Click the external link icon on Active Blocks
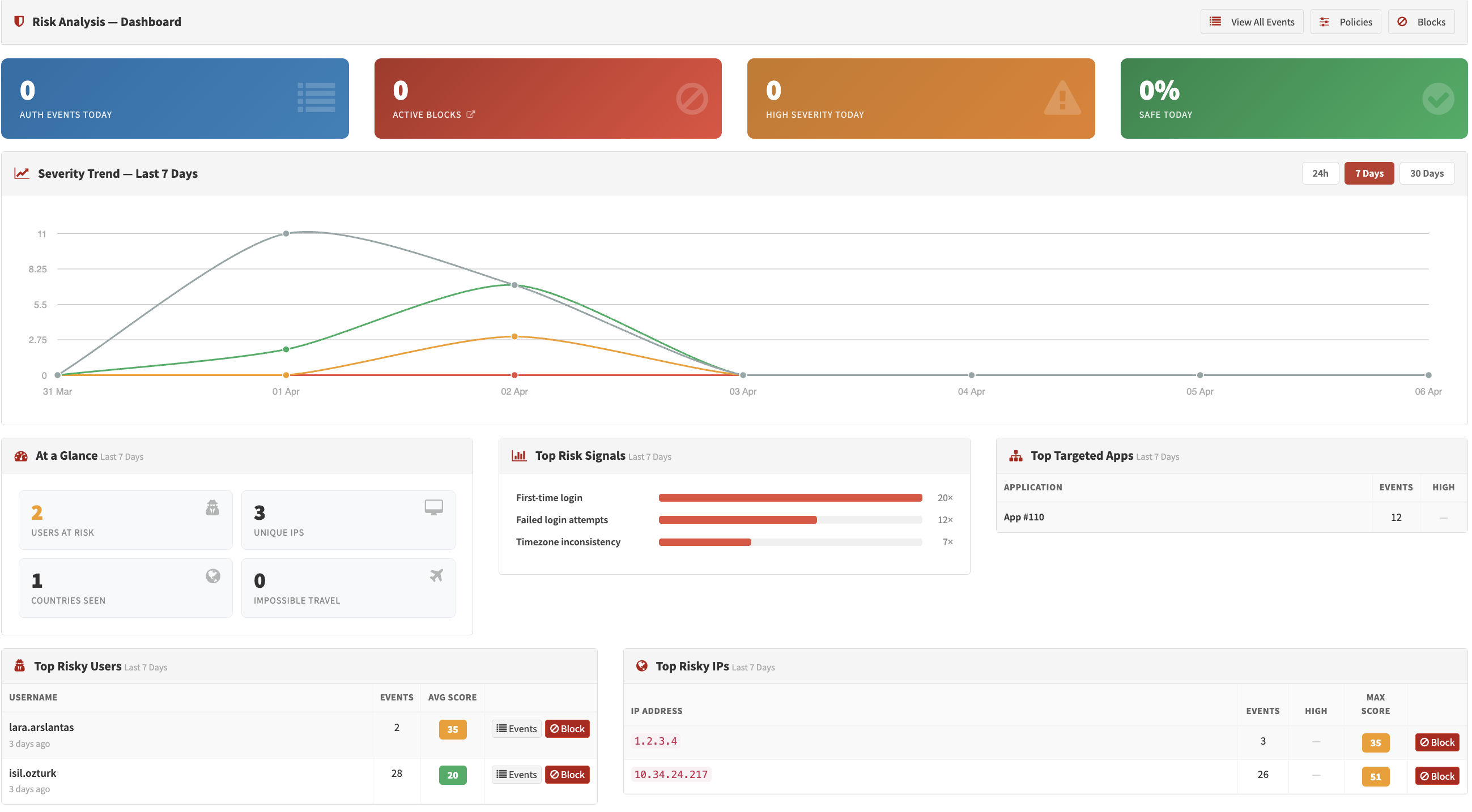 point(471,114)
